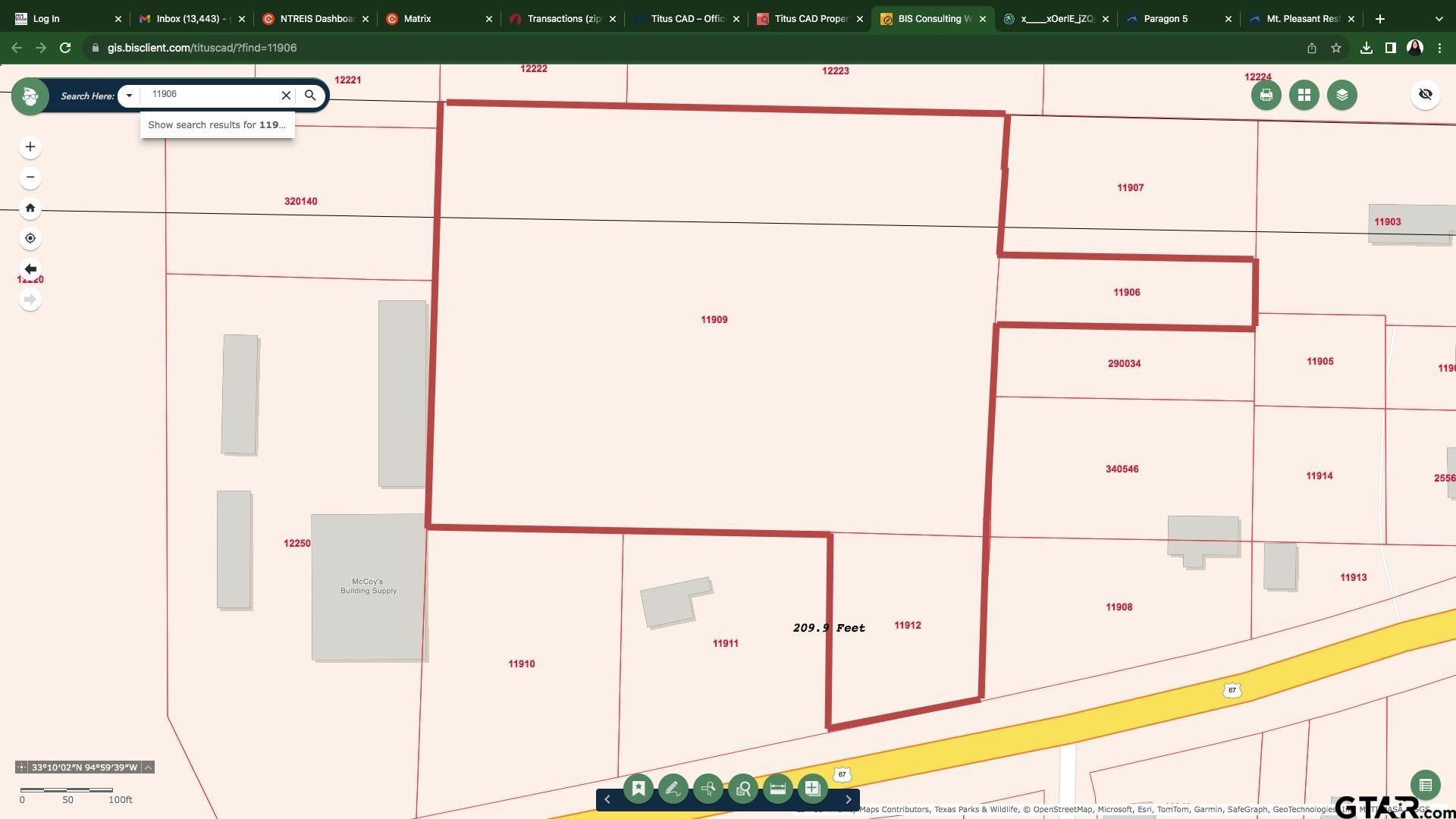The width and height of the screenshot is (1456, 819).
Task: Open the basemap gallery grid icon
Action: click(x=1304, y=95)
